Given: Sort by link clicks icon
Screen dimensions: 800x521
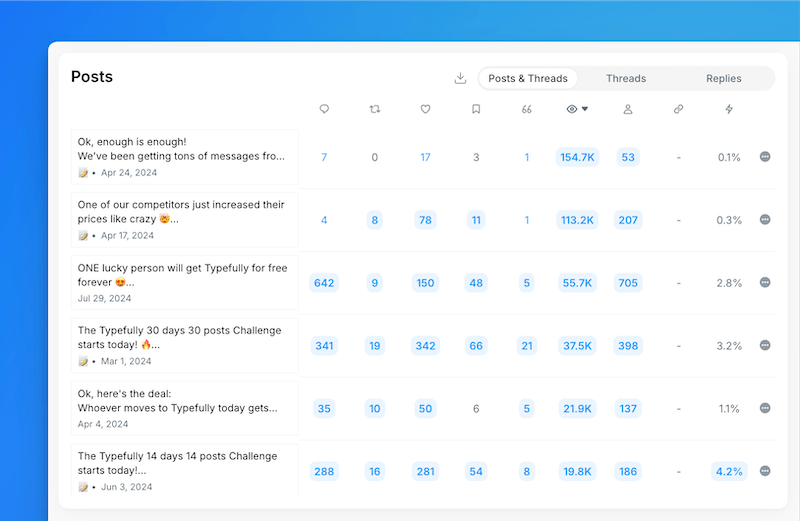Looking at the screenshot, I should point(679,109).
